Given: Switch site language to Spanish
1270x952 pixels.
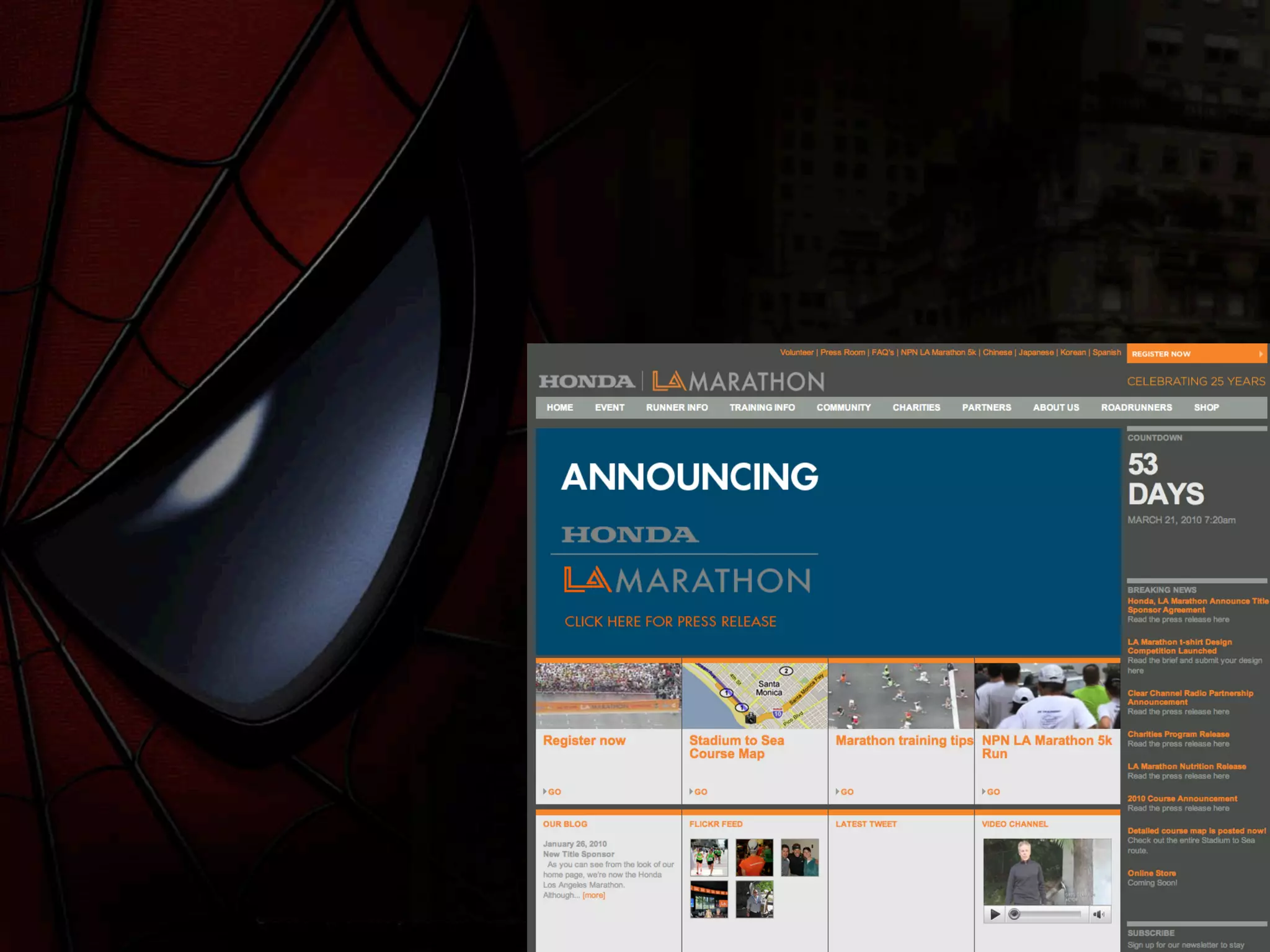Looking at the screenshot, I should coord(1106,352).
